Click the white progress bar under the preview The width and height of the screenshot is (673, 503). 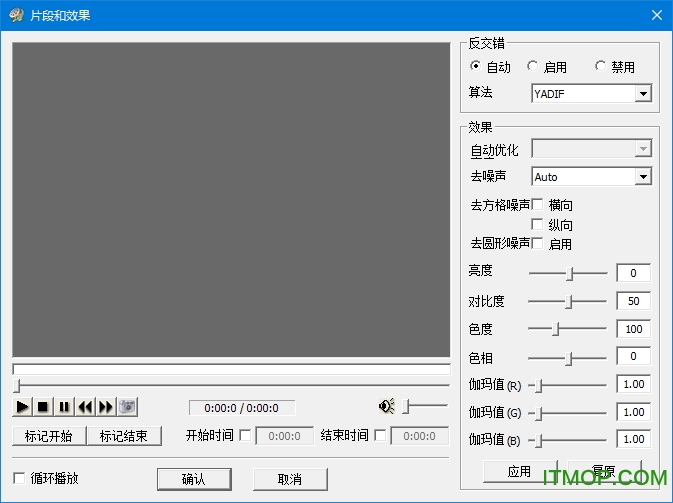click(231, 369)
